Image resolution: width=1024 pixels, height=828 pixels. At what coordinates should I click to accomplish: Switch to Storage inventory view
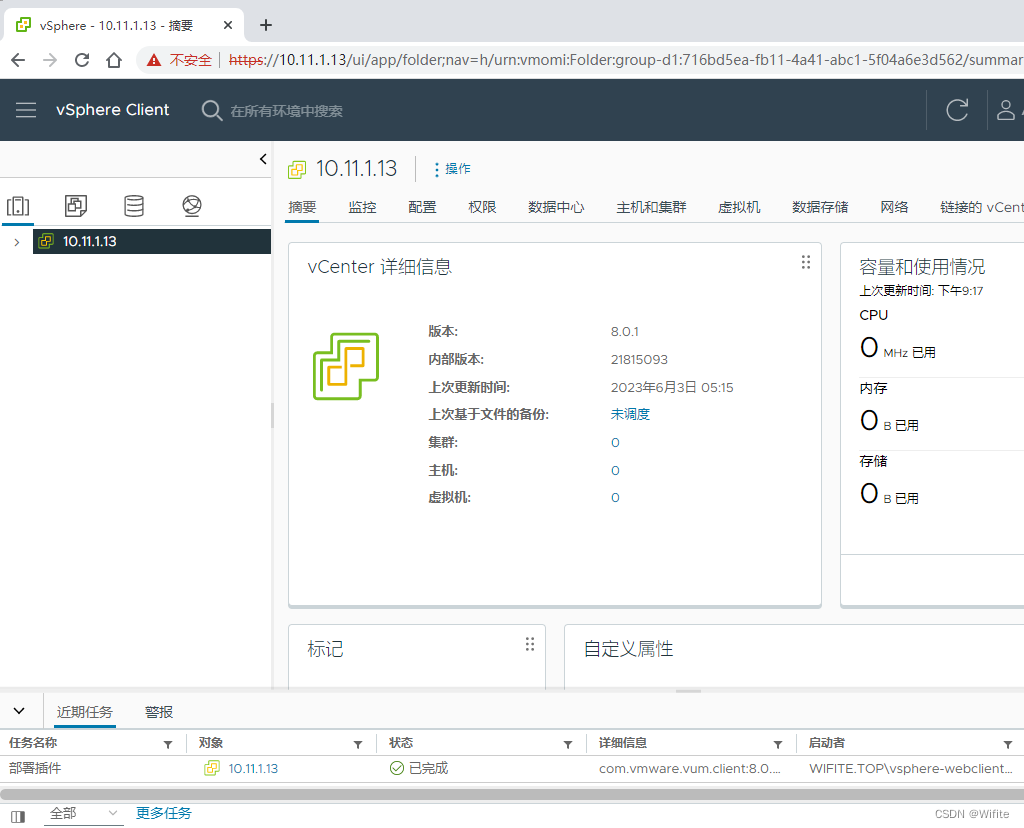[134, 206]
